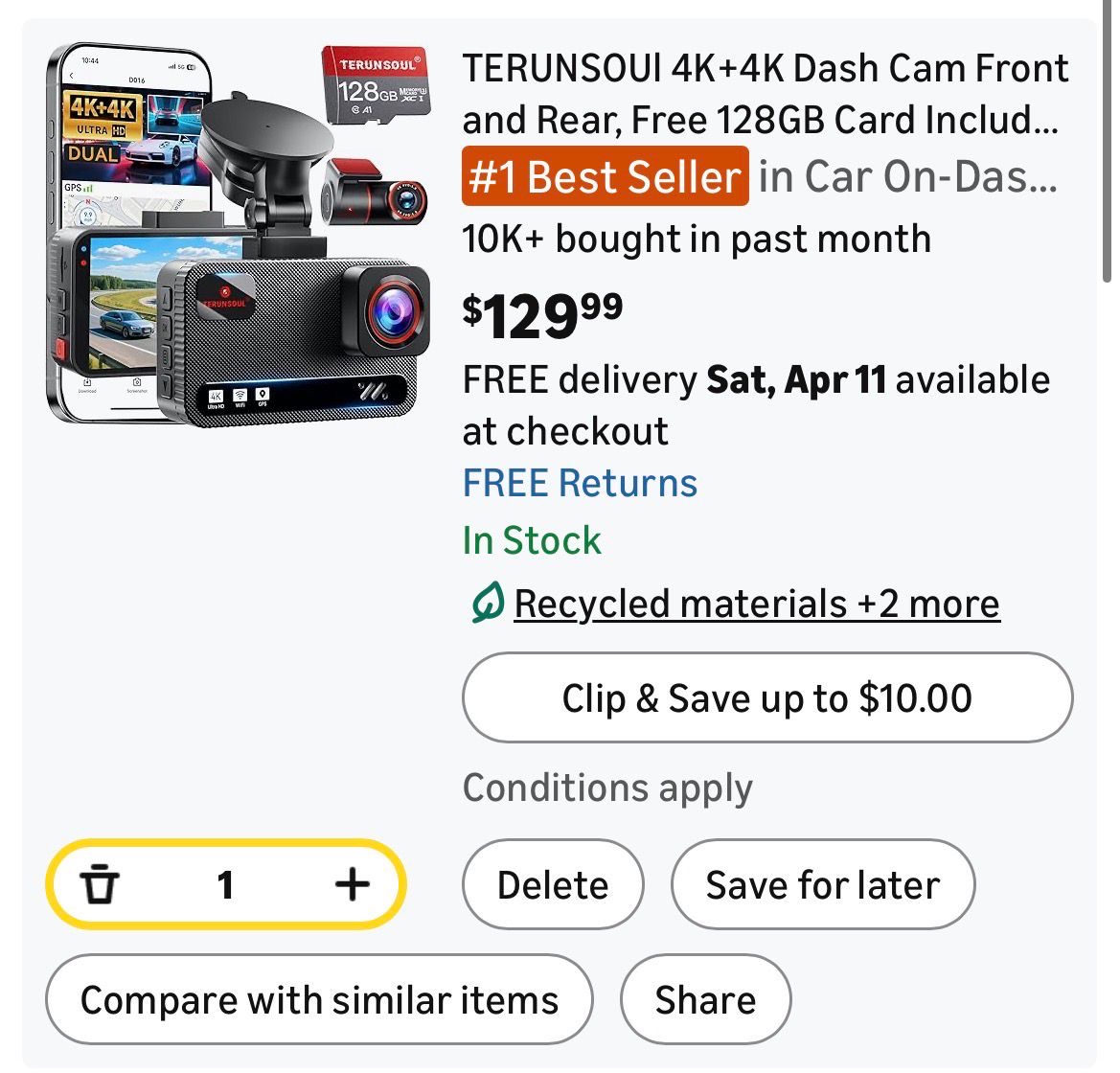Click the $129.99 price

pos(542,314)
